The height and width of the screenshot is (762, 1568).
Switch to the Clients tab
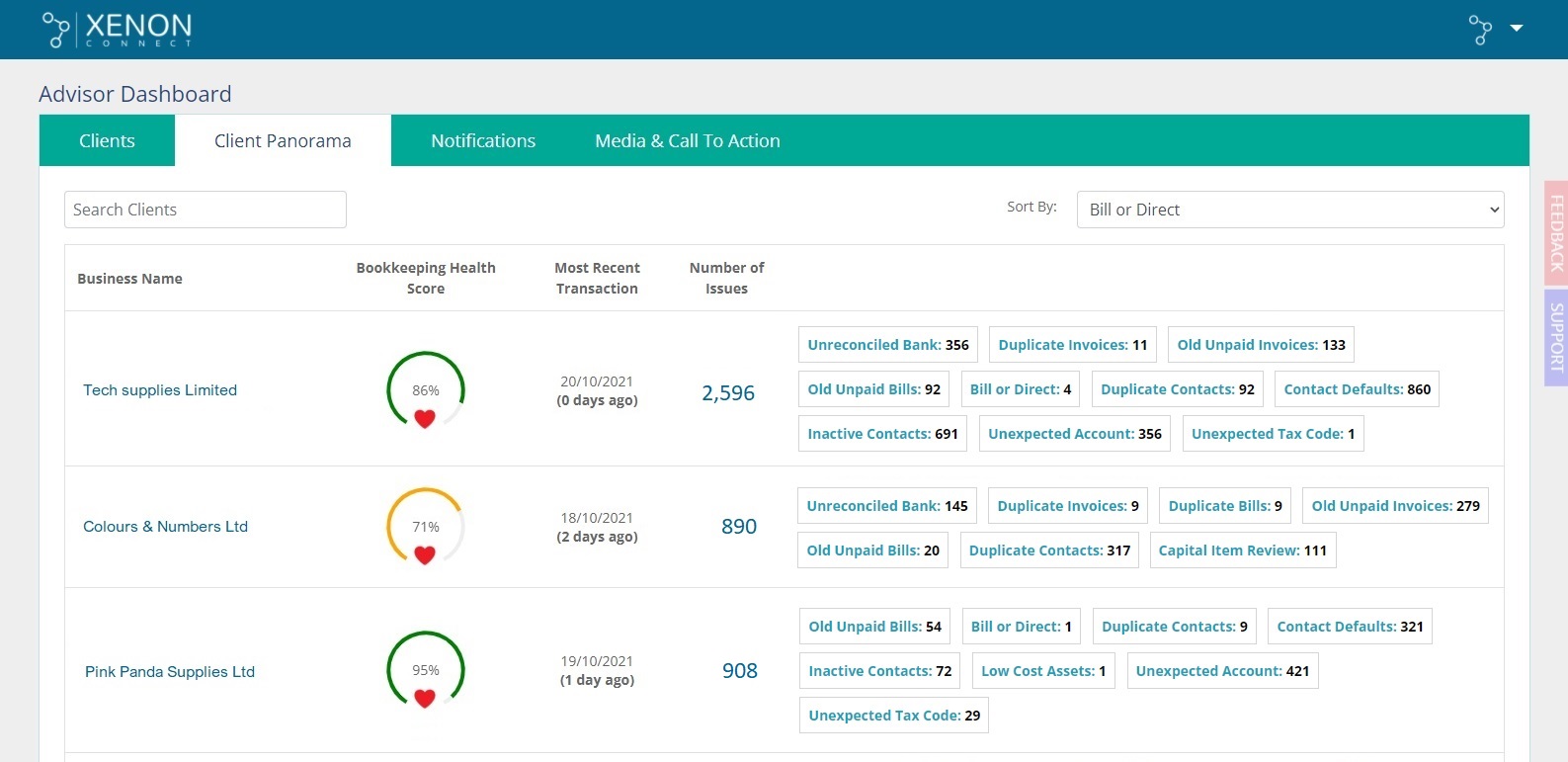pos(107,140)
